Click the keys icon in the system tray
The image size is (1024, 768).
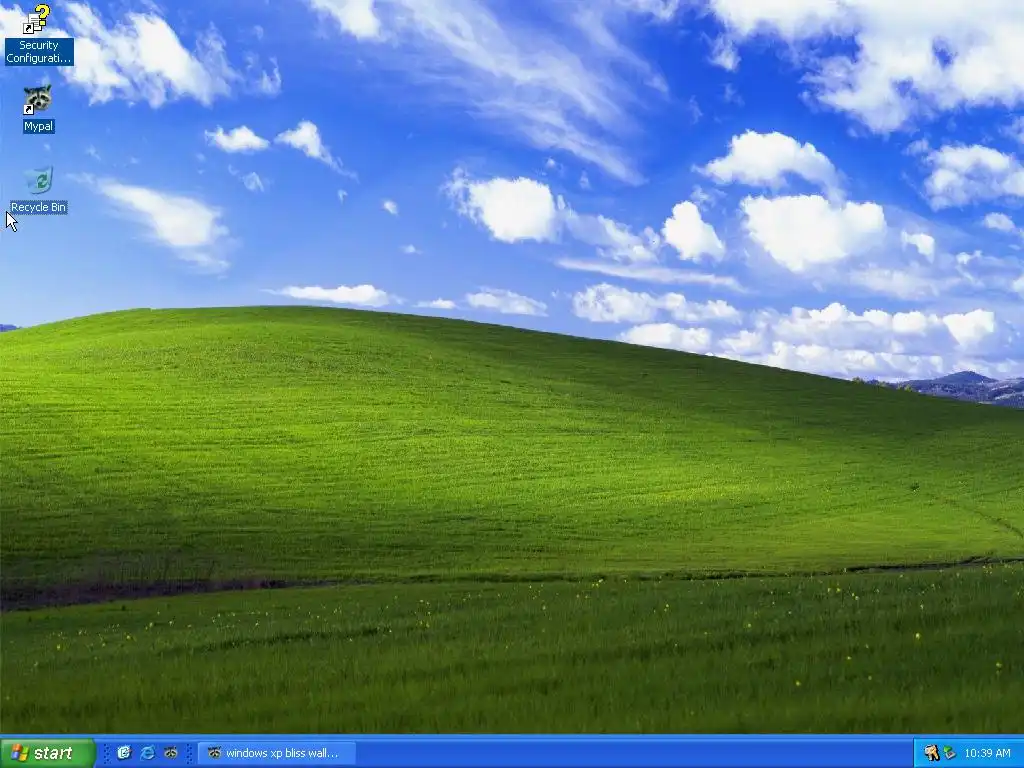click(931, 753)
